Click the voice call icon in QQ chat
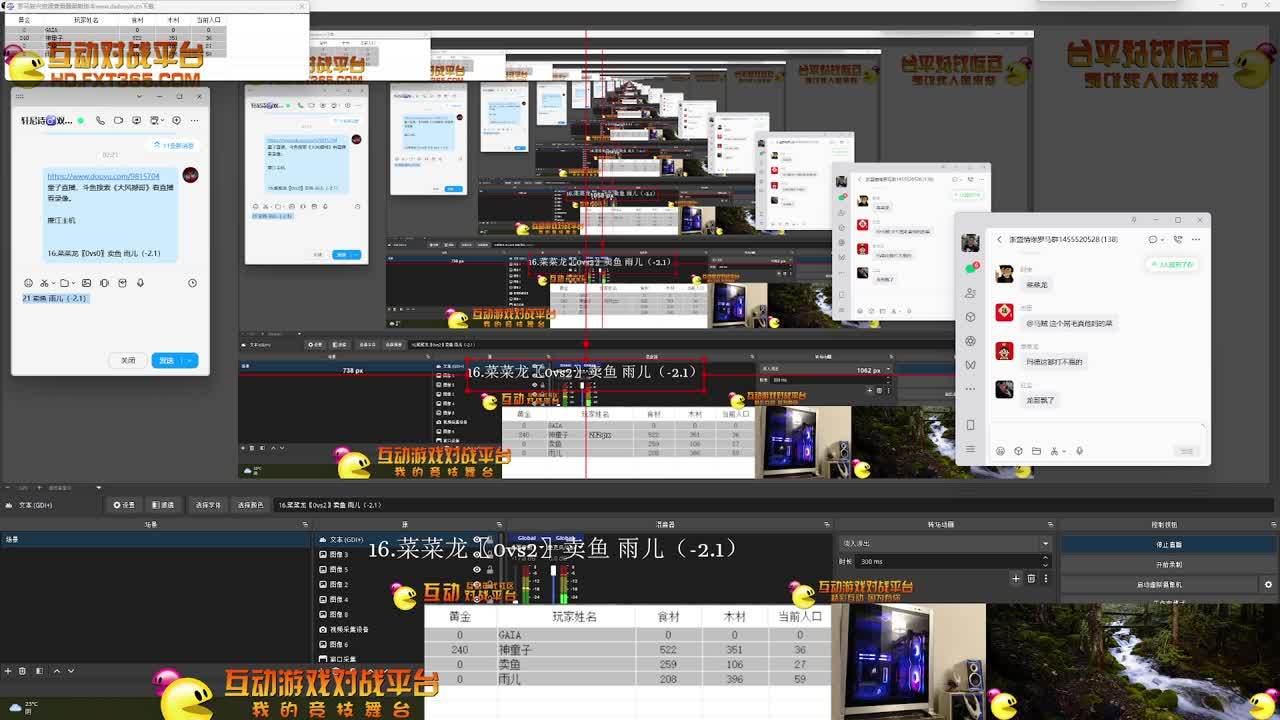1280x720 pixels. pyautogui.click(x=100, y=120)
